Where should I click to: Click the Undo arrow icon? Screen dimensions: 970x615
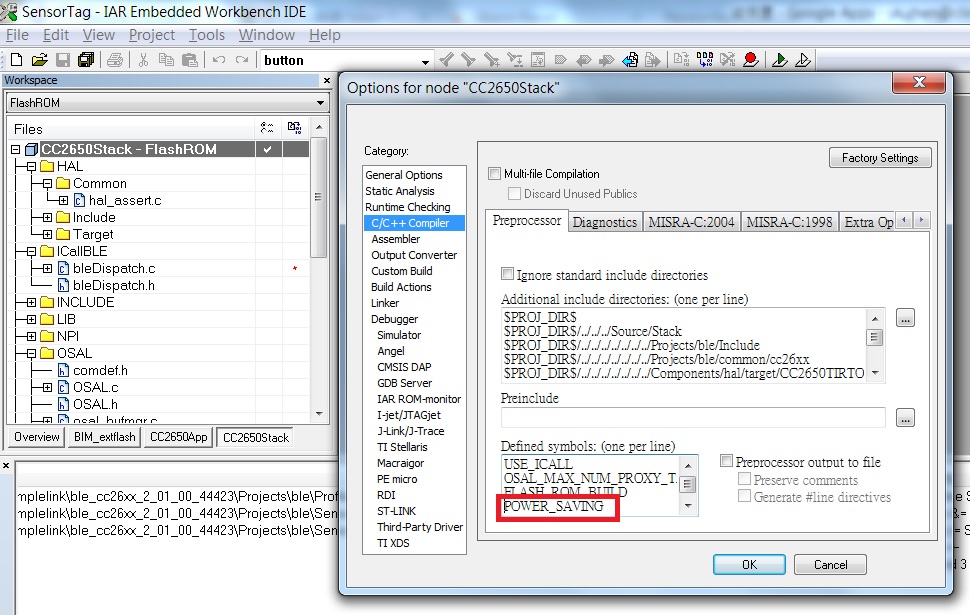219,60
